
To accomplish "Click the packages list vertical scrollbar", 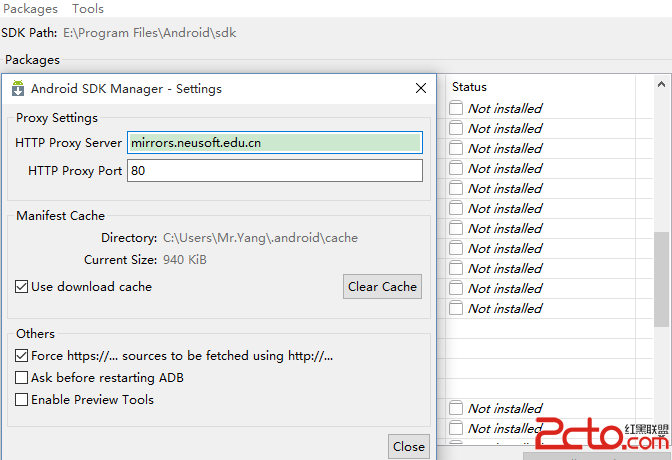I will click(661, 280).
